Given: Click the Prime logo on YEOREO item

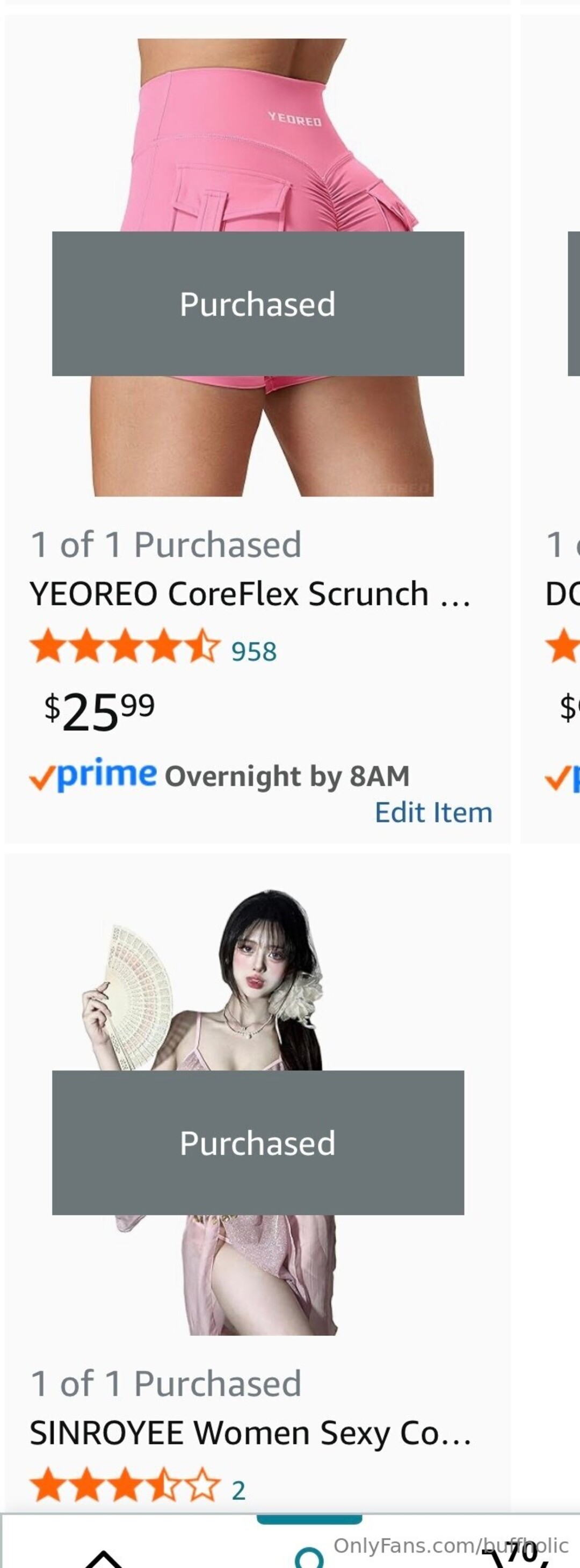Looking at the screenshot, I should pyautogui.click(x=93, y=775).
